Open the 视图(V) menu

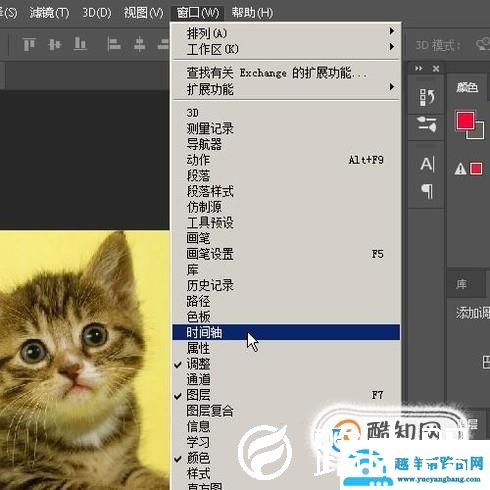tap(143, 13)
